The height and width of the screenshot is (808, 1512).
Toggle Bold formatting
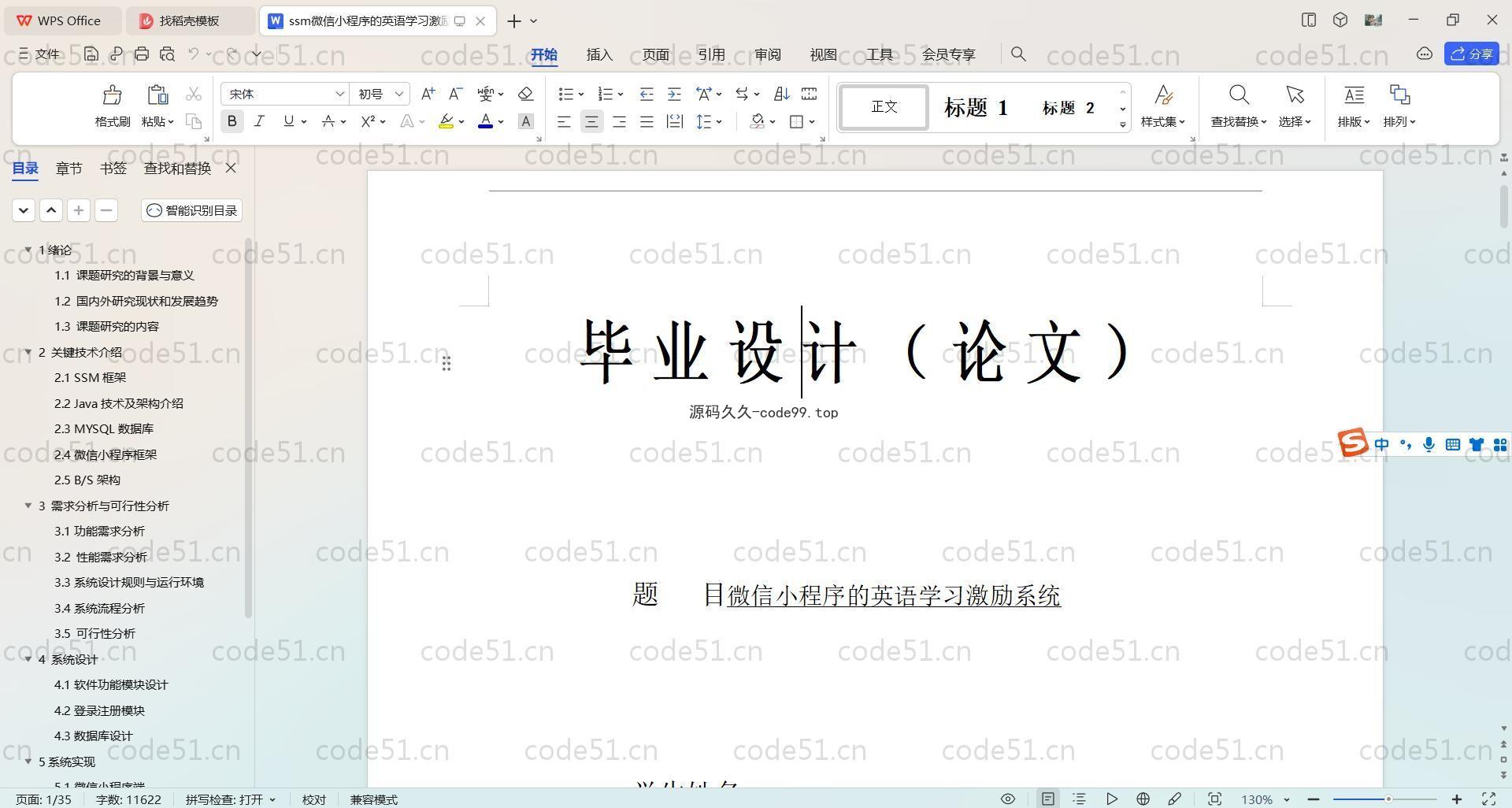pyautogui.click(x=232, y=121)
